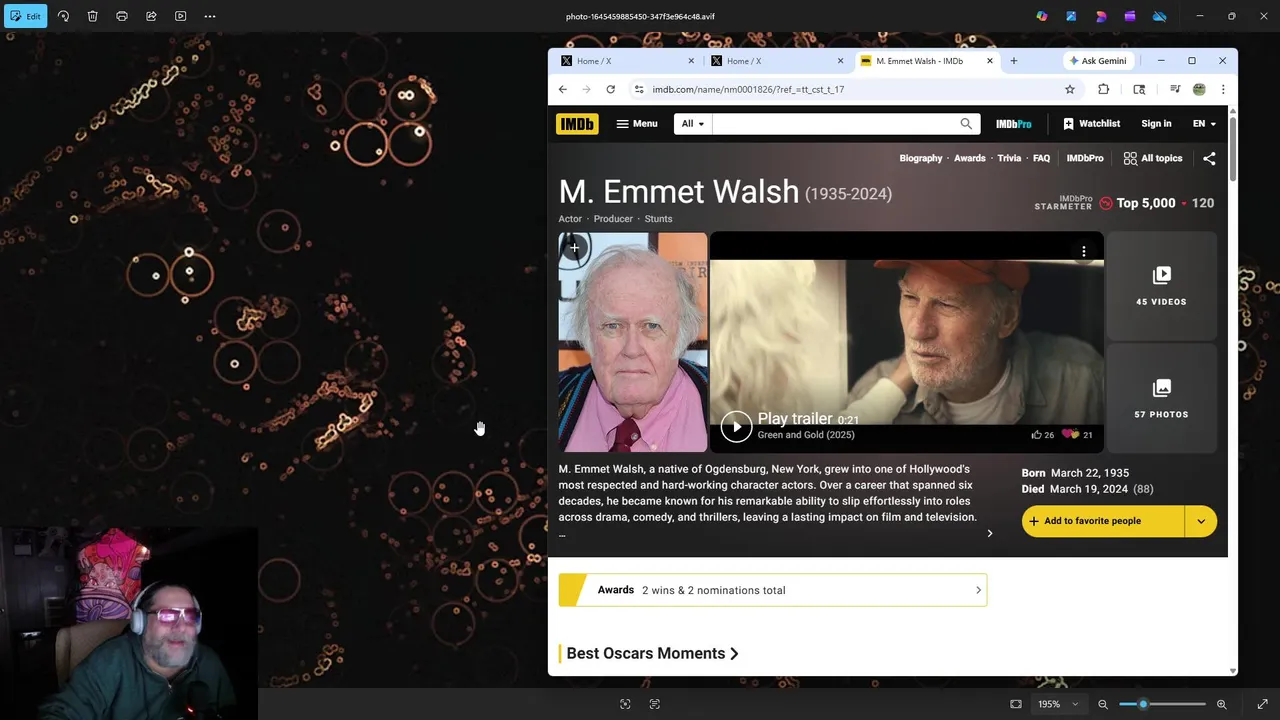This screenshot has width=1280, height=720.
Task: Print the photo from Photos toolbar
Action: (x=122, y=16)
